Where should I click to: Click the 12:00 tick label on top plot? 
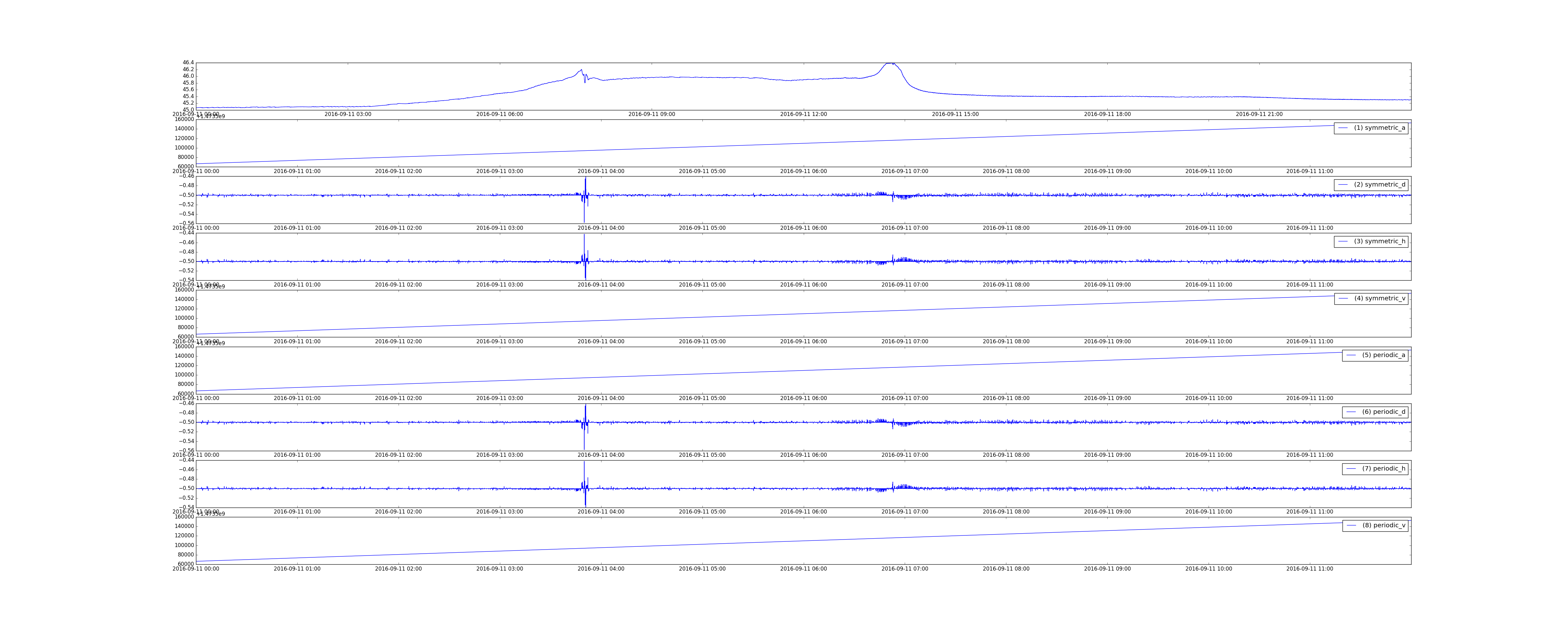[x=803, y=114]
